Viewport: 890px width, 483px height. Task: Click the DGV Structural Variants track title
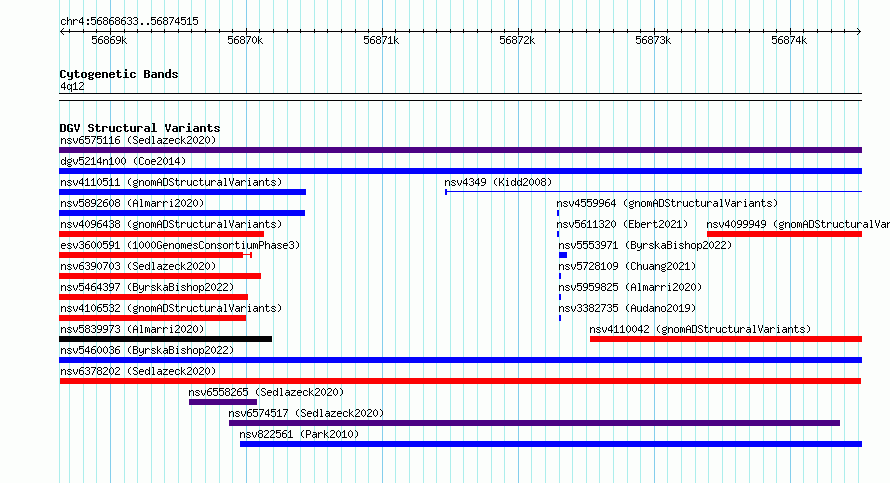point(140,128)
